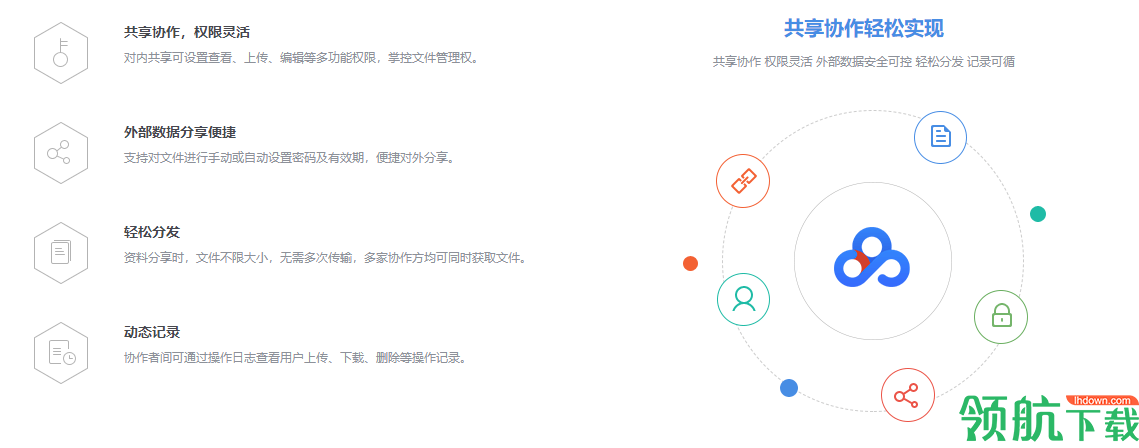Click the orange chain link circle icon
The image size is (1139, 448).
(742, 181)
